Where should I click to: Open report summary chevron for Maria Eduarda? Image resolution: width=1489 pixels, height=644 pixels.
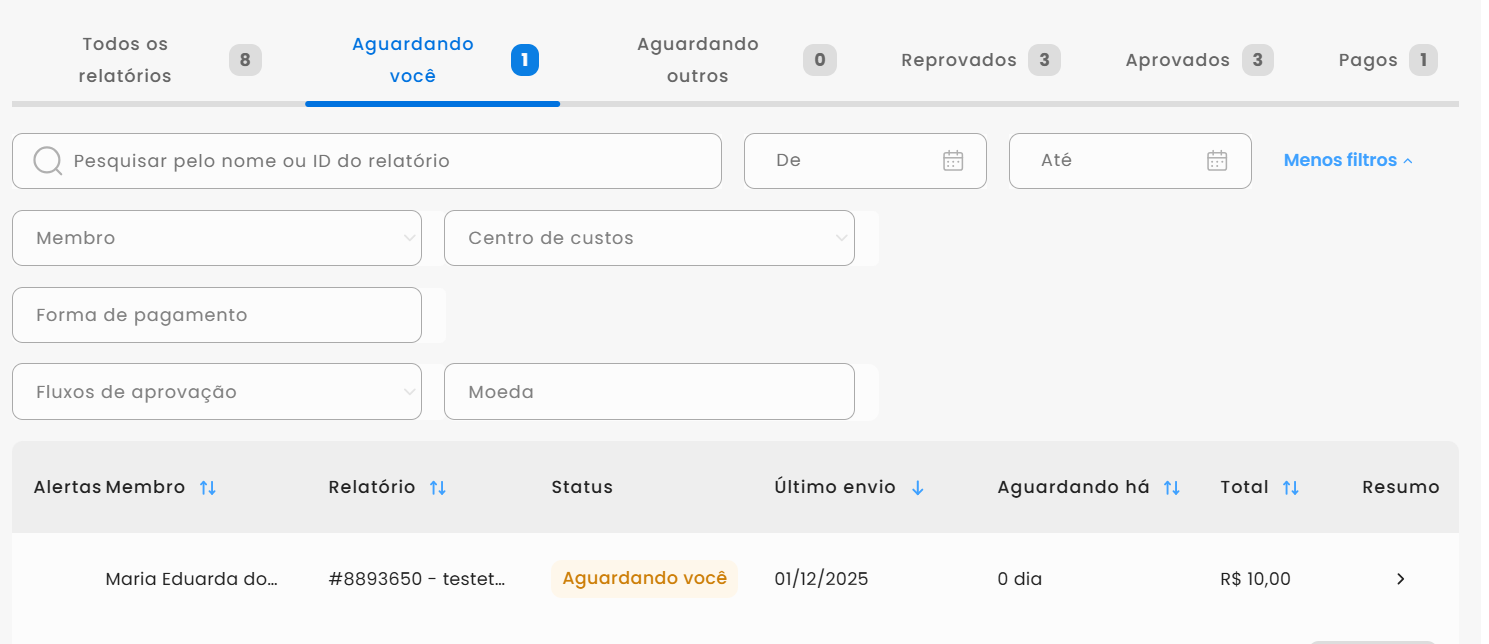point(1400,579)
